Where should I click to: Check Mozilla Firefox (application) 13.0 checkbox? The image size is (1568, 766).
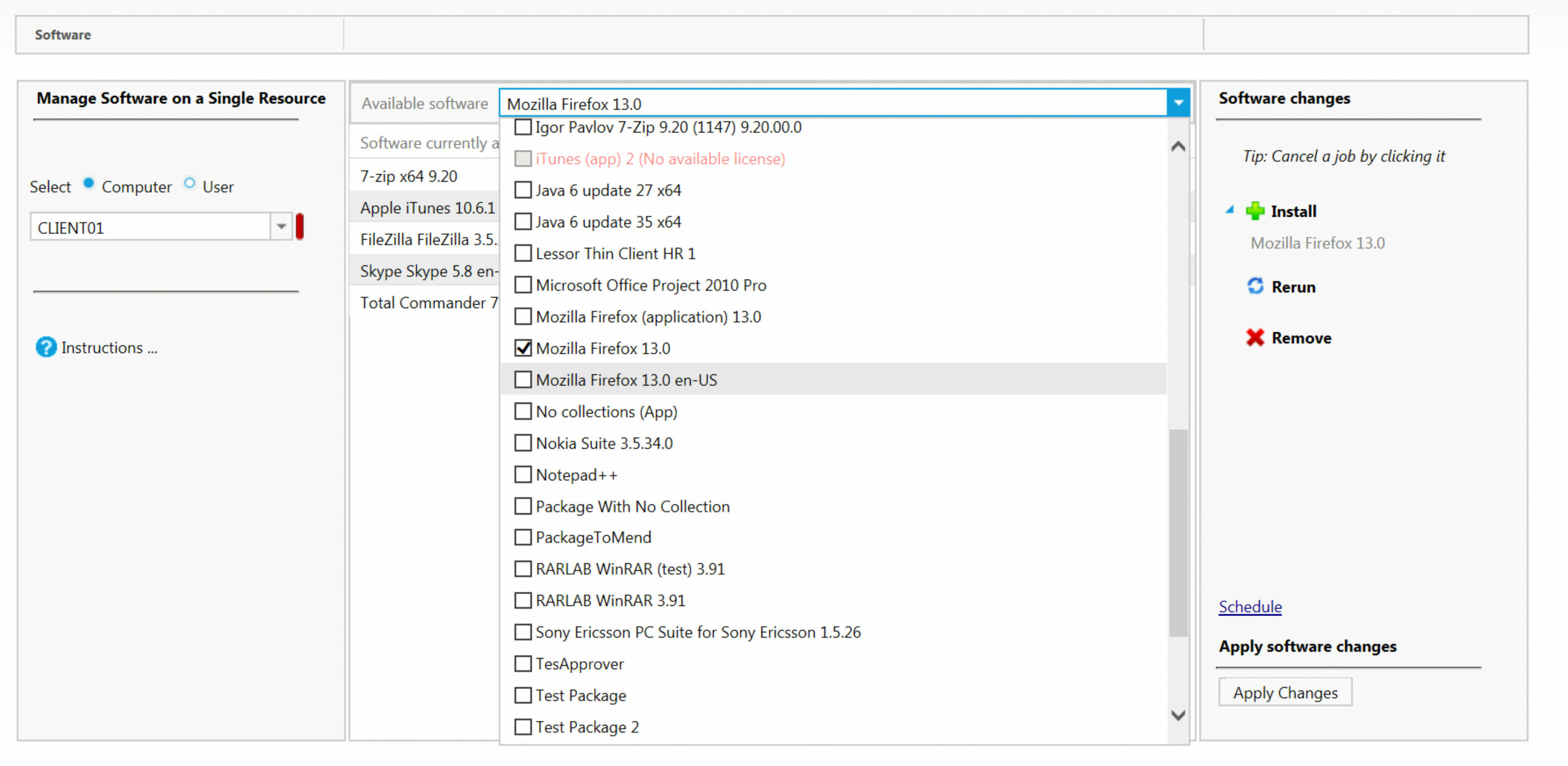click(x=522, y=317)
